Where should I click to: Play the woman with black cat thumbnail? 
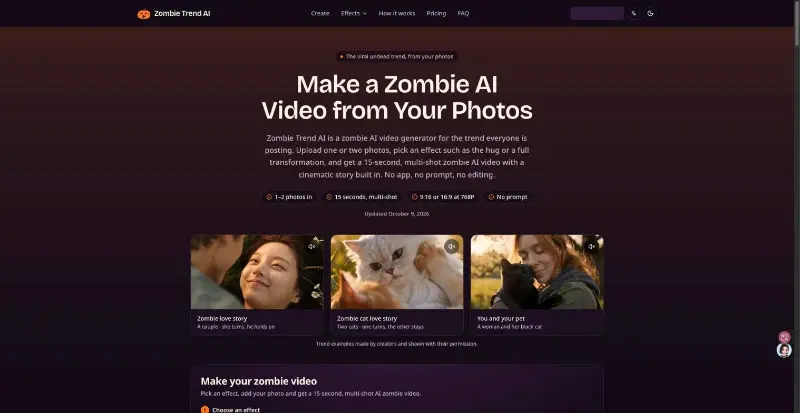[x=537, y=272]
